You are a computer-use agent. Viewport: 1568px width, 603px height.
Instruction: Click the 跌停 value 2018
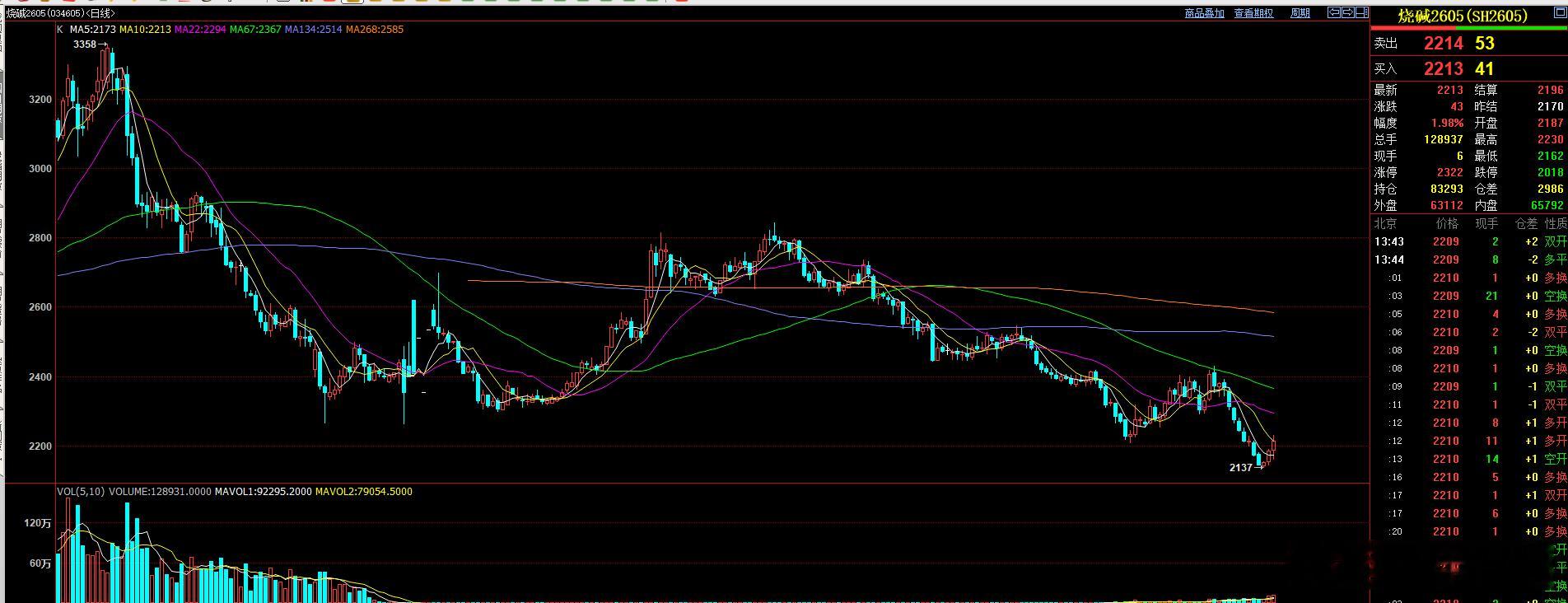(x=1551, y=172)
